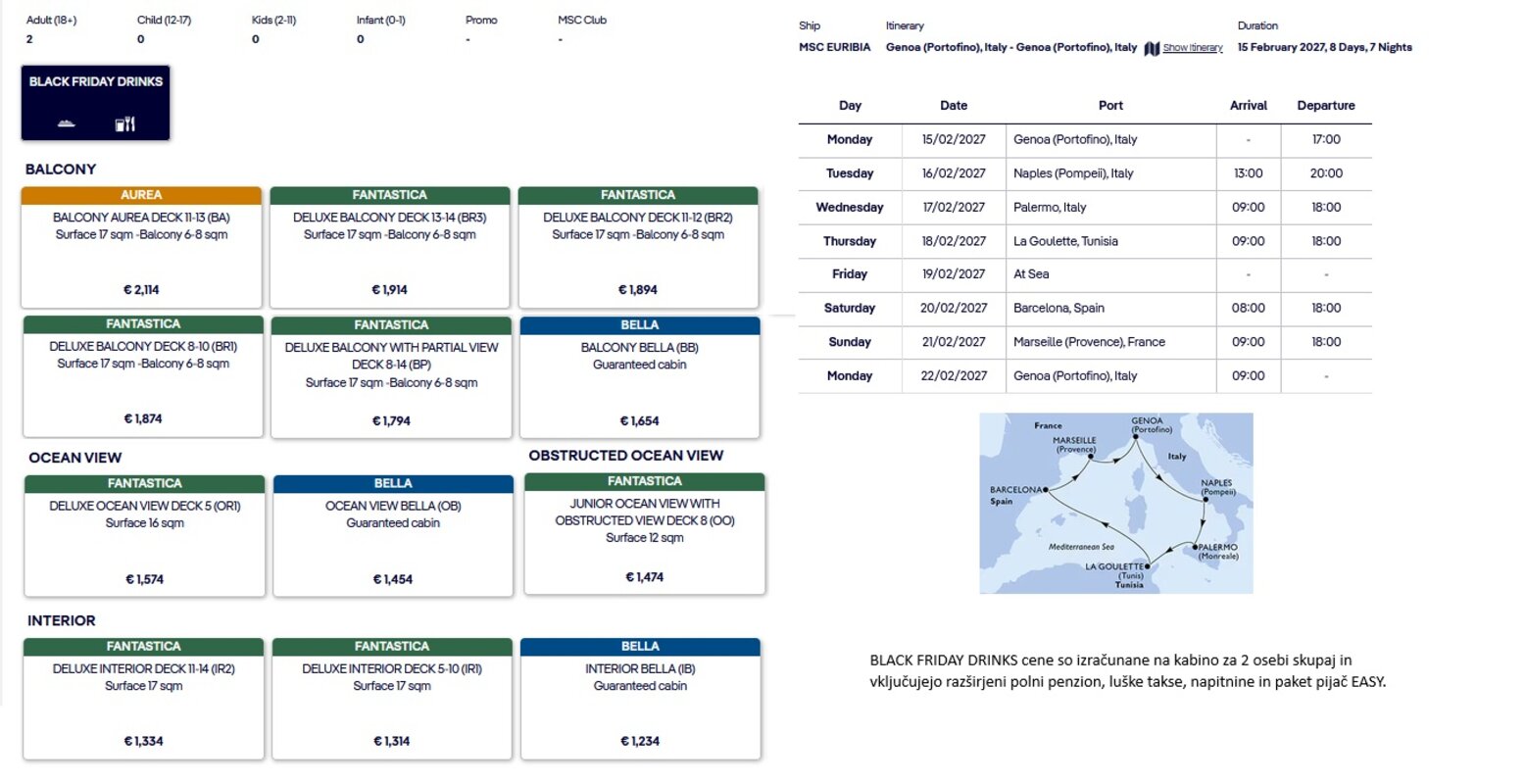Pick Junior Ocean View Obstructed (OO) card
The image size is (1526, 784).
click(x=645, y=534)
